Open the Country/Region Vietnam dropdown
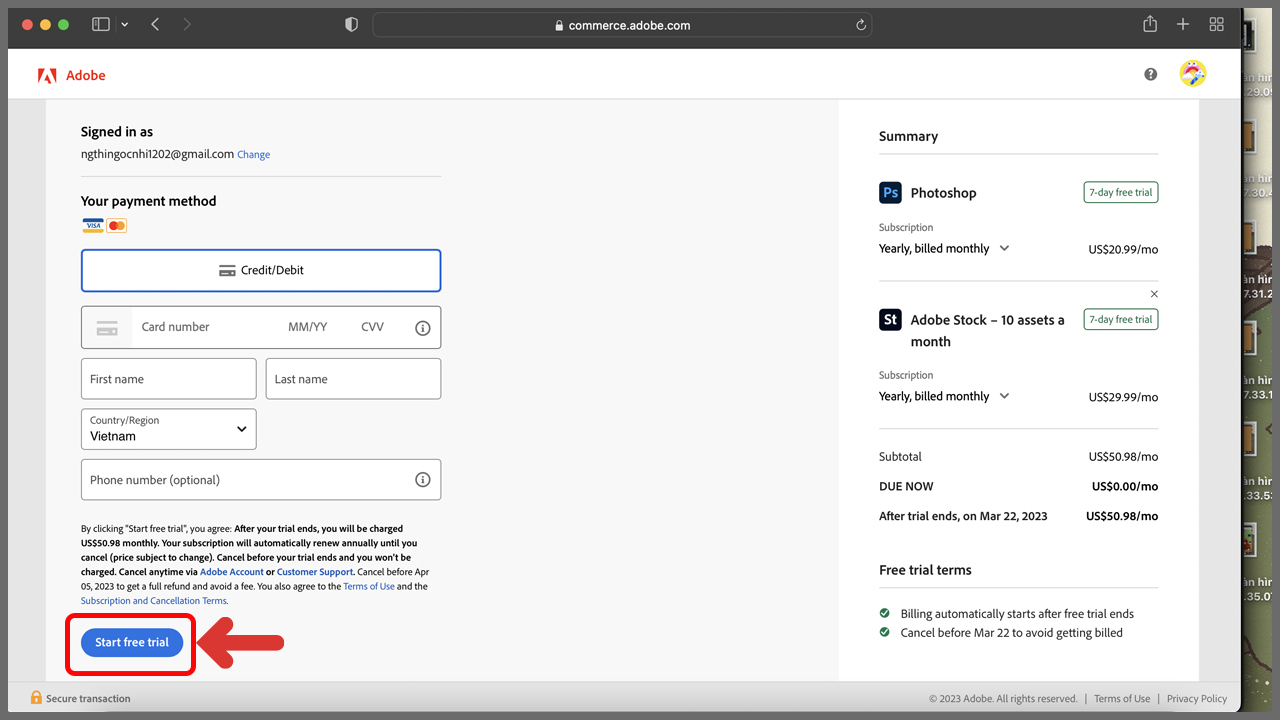 tap(168, 429)
